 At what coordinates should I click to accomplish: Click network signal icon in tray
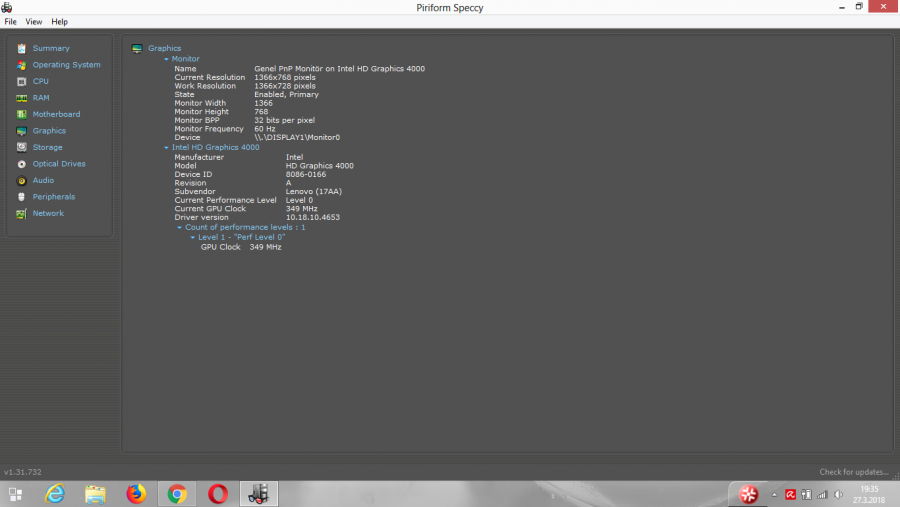(822, 494)
